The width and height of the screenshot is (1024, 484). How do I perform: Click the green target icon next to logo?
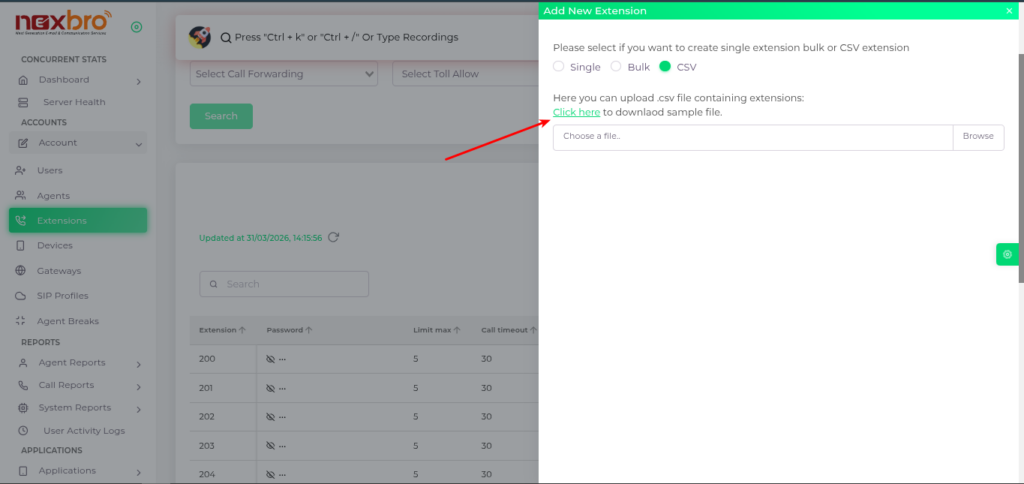[x=136, y=27]
